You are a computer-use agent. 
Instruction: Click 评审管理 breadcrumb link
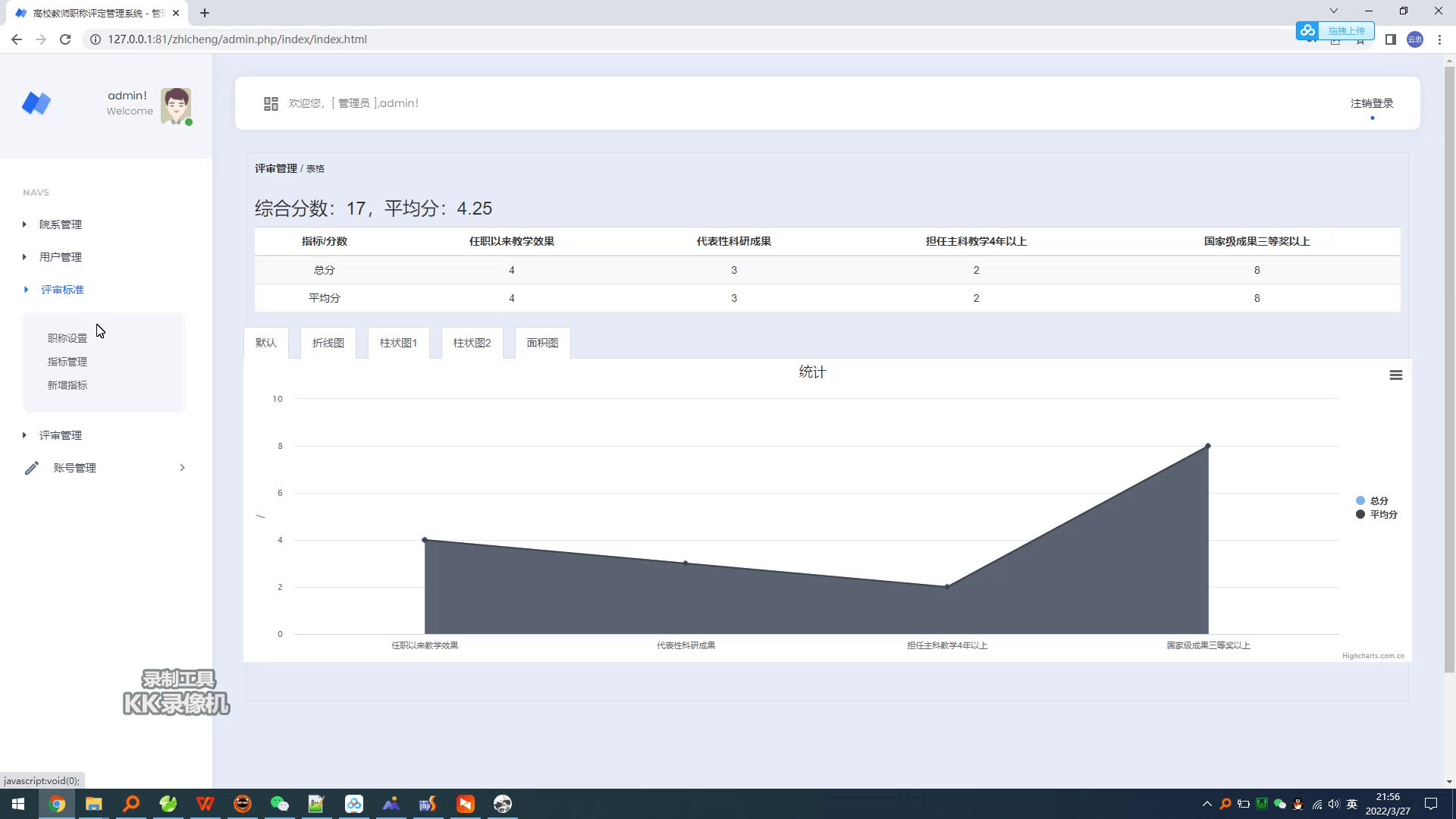click(276, 168)
